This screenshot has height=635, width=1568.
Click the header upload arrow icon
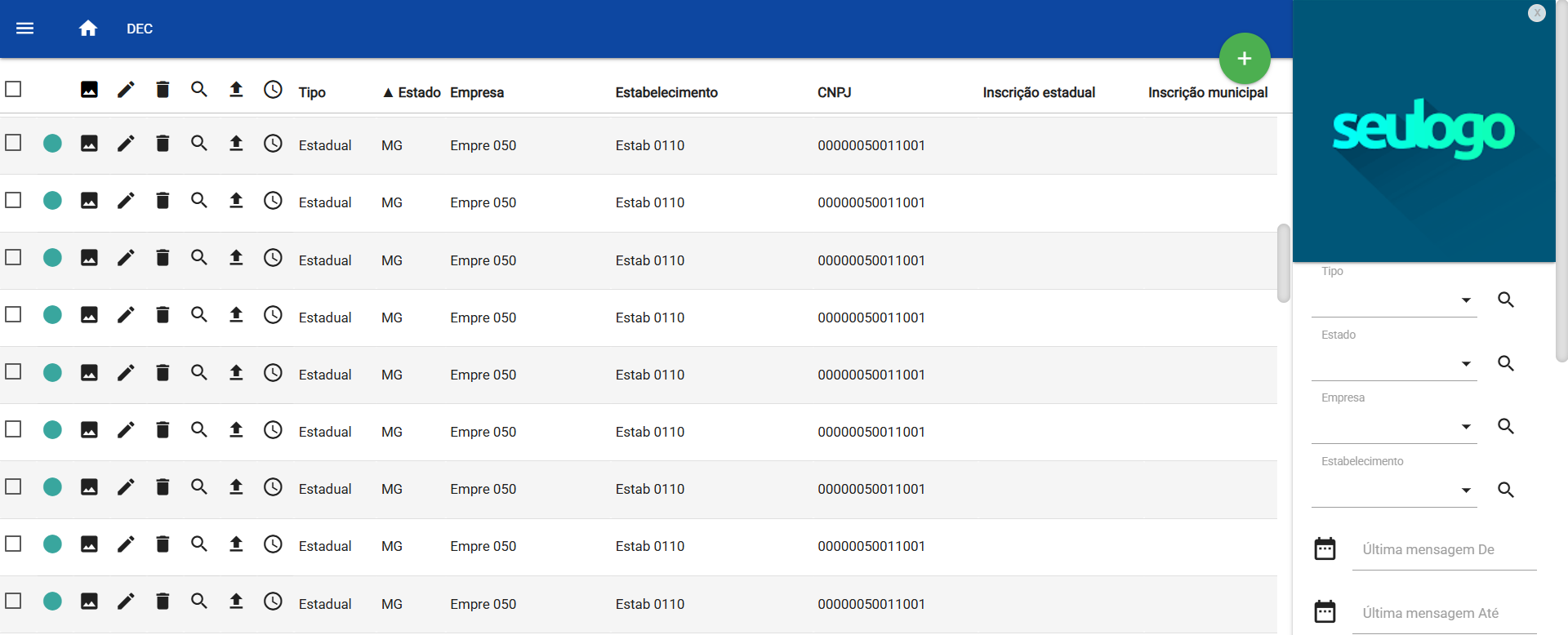point(236,90)
